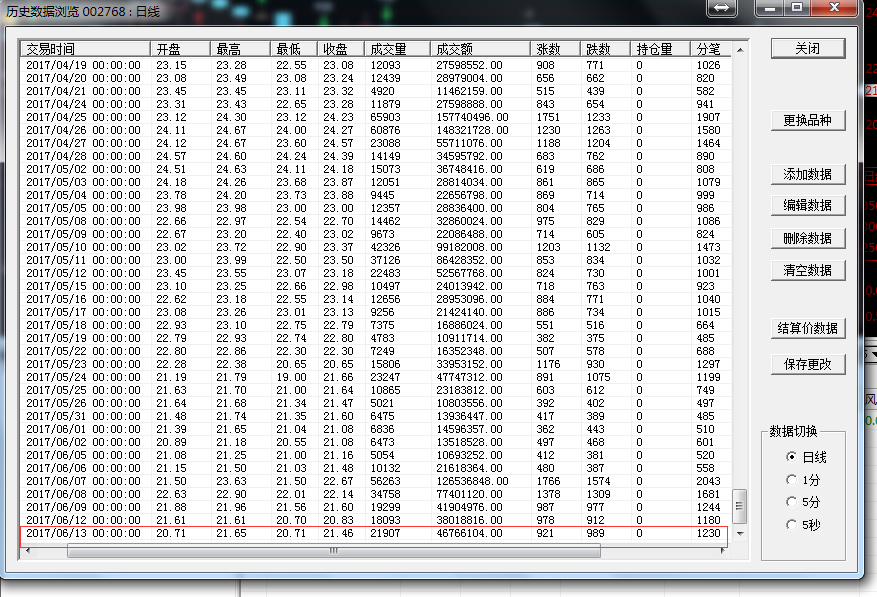Click the horizontal scrollbar left arrow
The image size is (877, 597).
pos(27,551)
